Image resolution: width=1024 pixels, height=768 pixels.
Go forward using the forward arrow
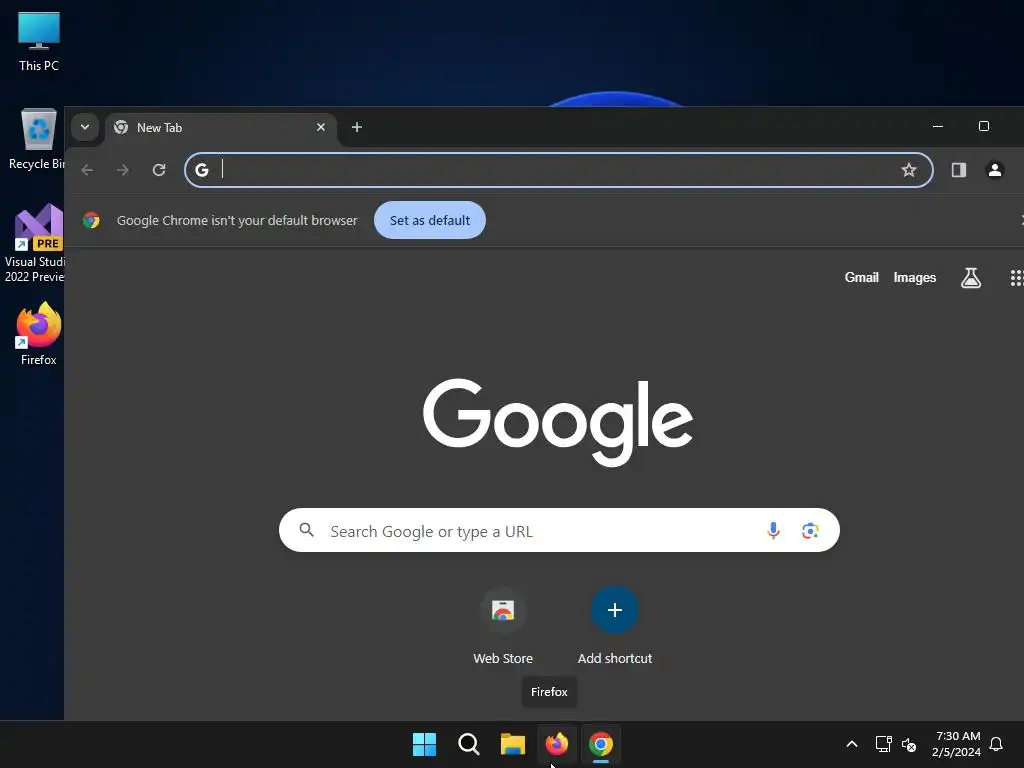pyautogui.click(x=123, y=170)
